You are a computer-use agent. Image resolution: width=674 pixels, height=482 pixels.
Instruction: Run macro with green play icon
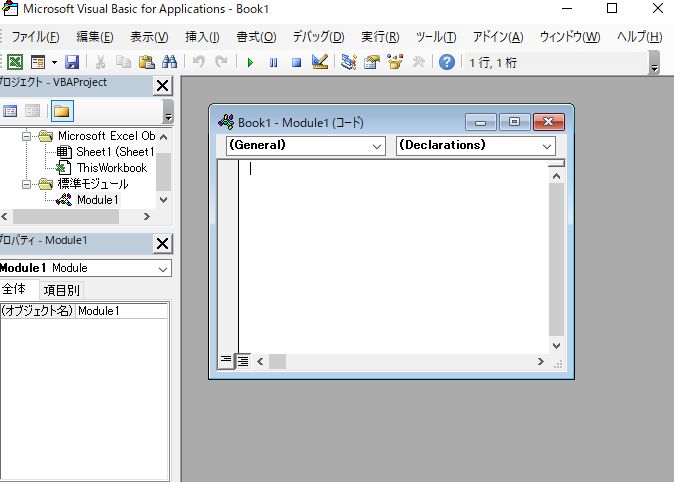click(x=250, y=63)
